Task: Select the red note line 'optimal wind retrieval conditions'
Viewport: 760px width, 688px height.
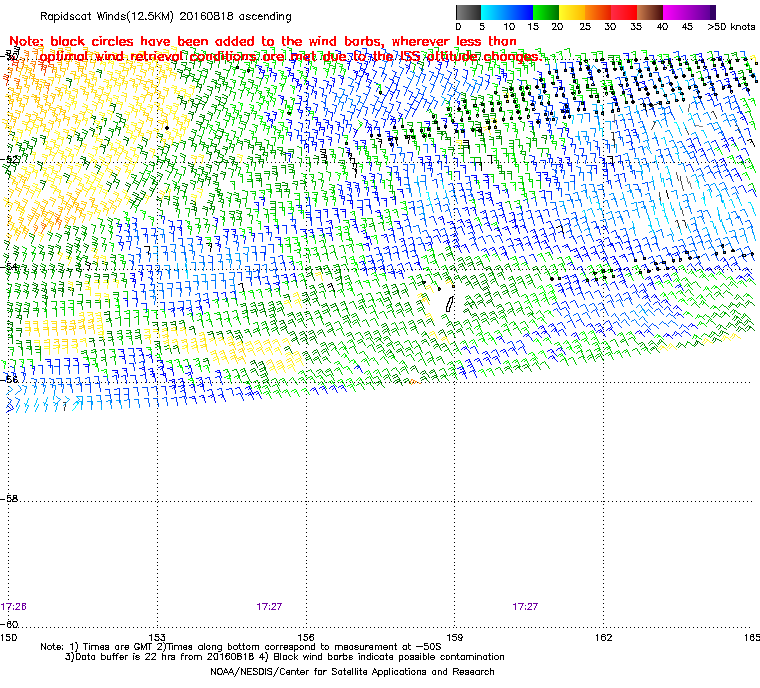Action: coord(290,57)
